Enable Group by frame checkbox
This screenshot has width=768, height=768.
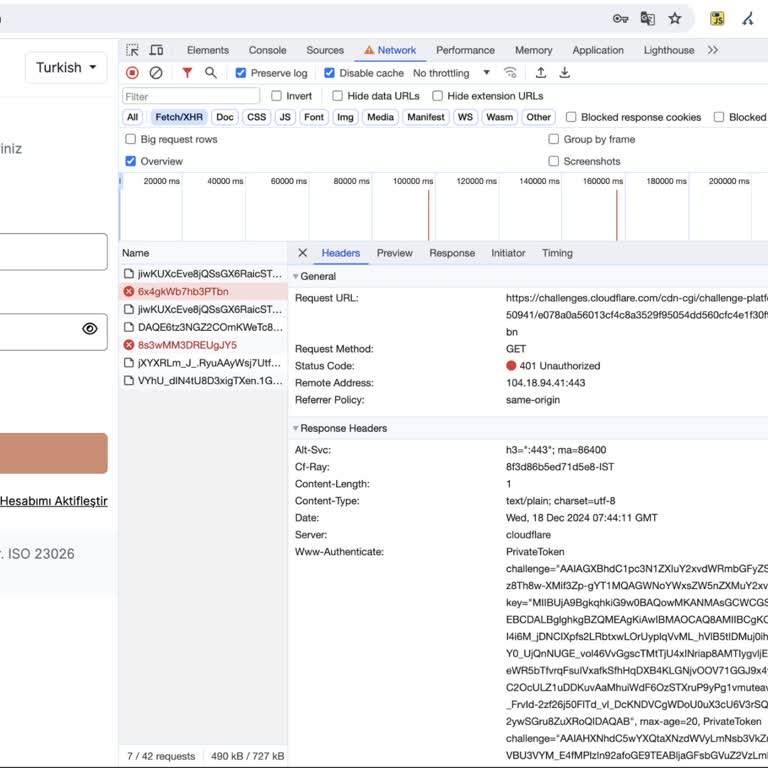click(x=553, y=139)
